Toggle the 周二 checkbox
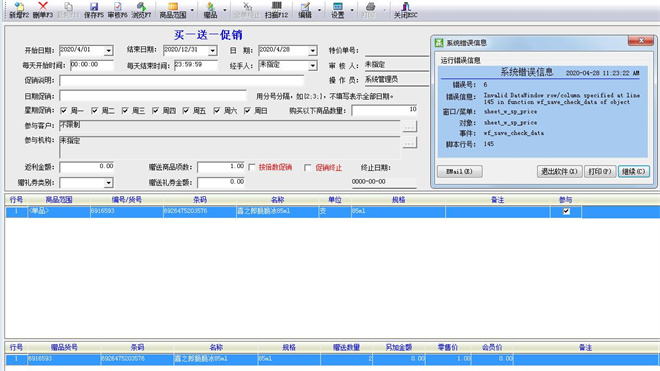Screen dimensions: 660x371 94,111
